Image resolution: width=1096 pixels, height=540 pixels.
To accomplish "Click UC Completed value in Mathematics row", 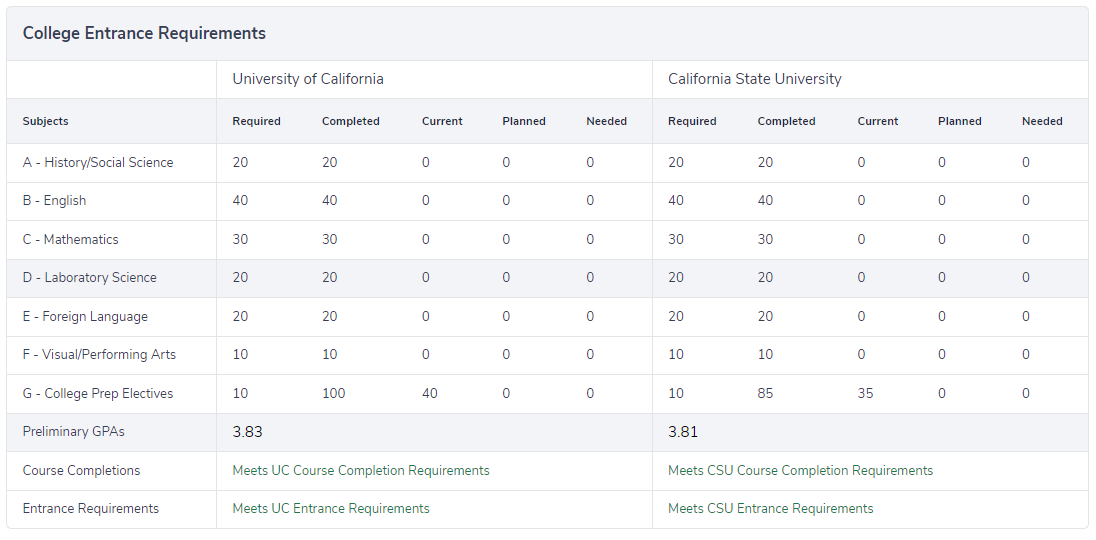I will click(329, 239).
